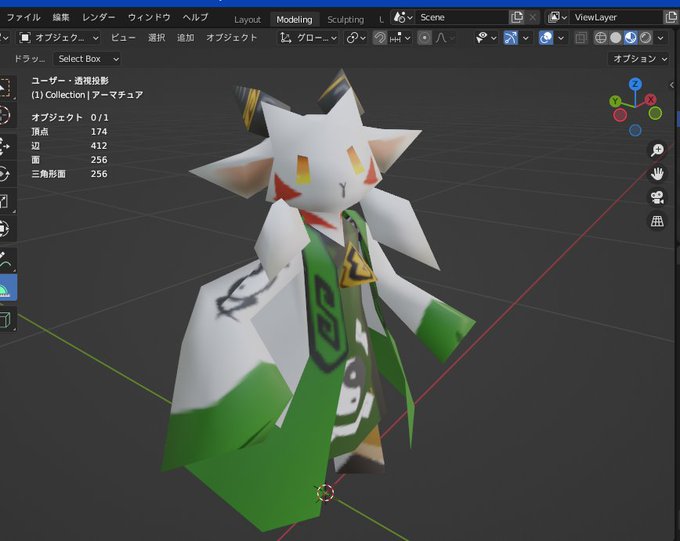Toggle snapping with the magnet icon

[x=379, y=38]
